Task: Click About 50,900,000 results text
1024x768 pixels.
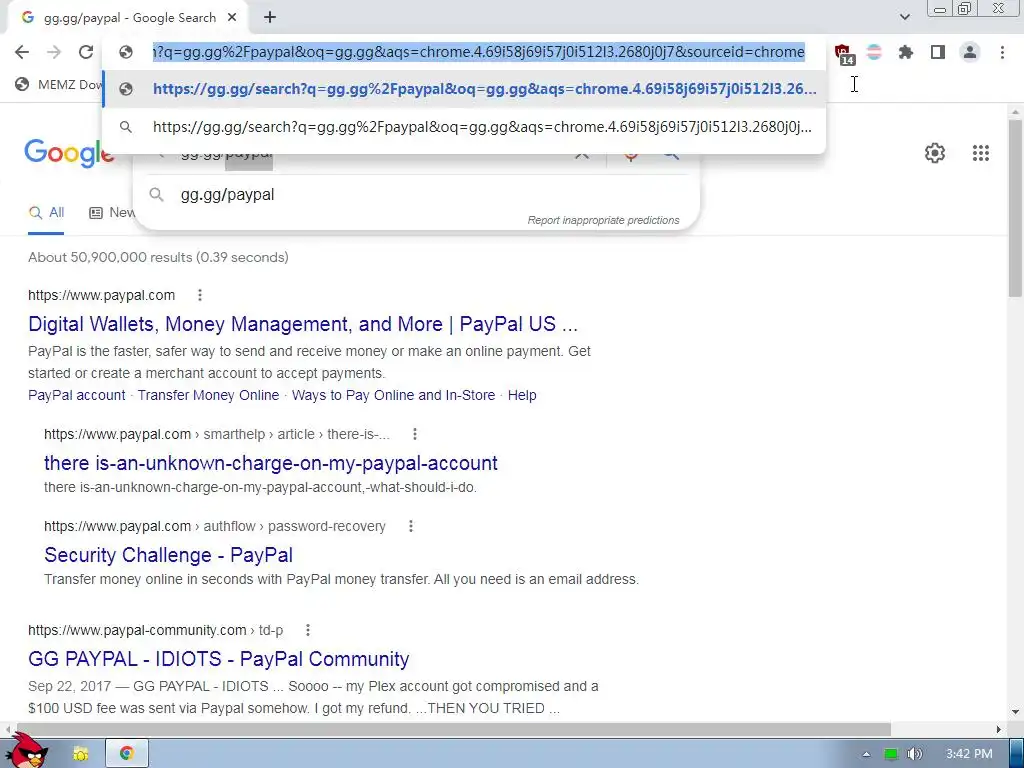Action: pyautogui.click(x=158, y=257)
